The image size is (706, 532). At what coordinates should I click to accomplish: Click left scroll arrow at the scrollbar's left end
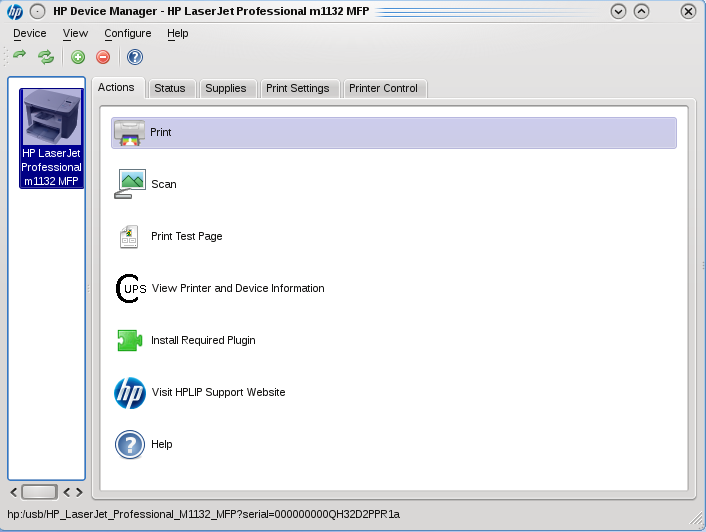click(x=14, y=492)
